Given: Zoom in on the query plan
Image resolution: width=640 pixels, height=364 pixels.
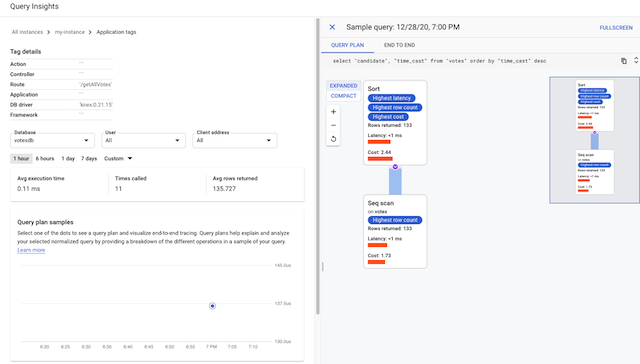Looking at the screenshot, I should pyautogui.click(x=333, y=111).
